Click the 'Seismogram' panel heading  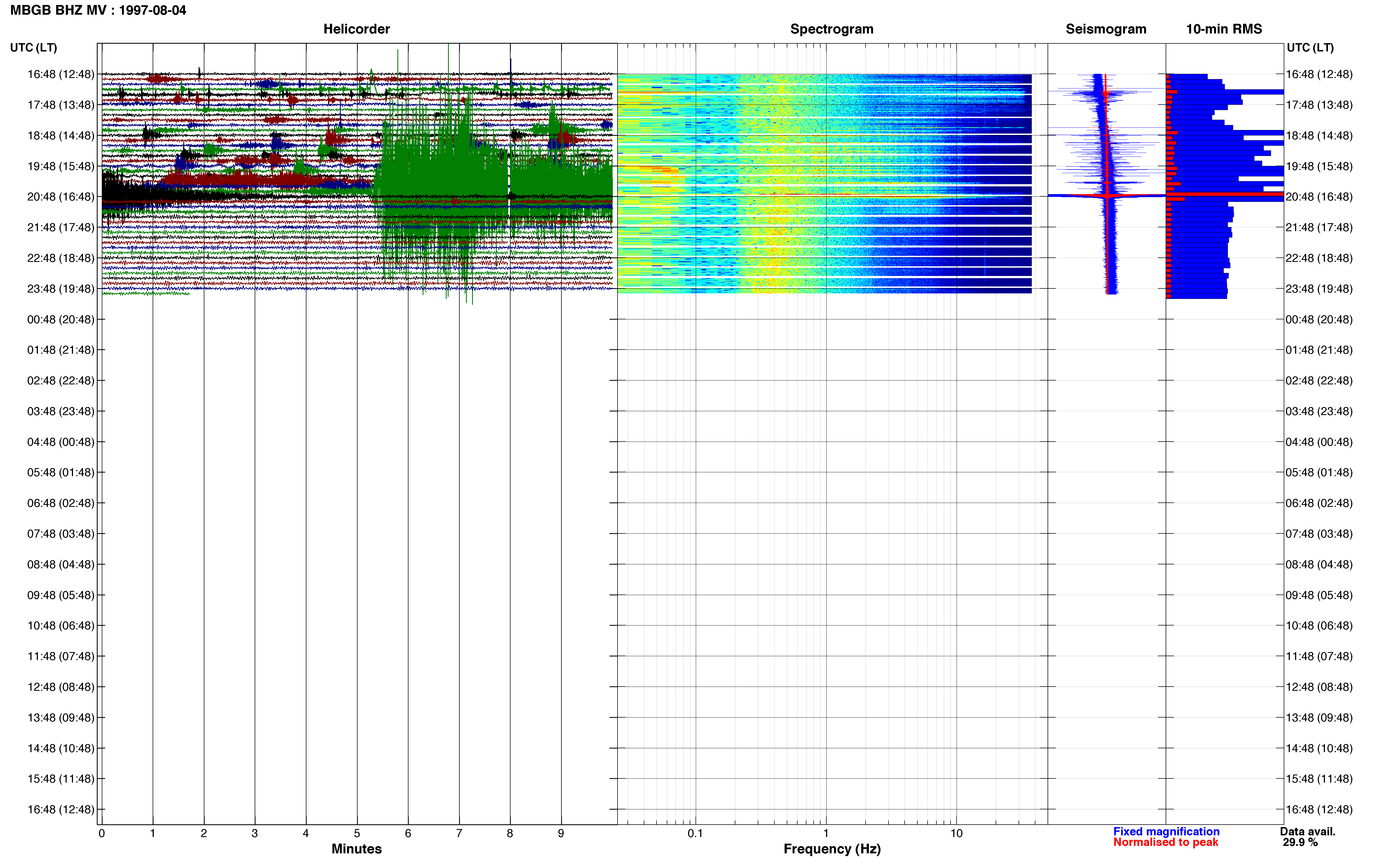(1106, 29)
